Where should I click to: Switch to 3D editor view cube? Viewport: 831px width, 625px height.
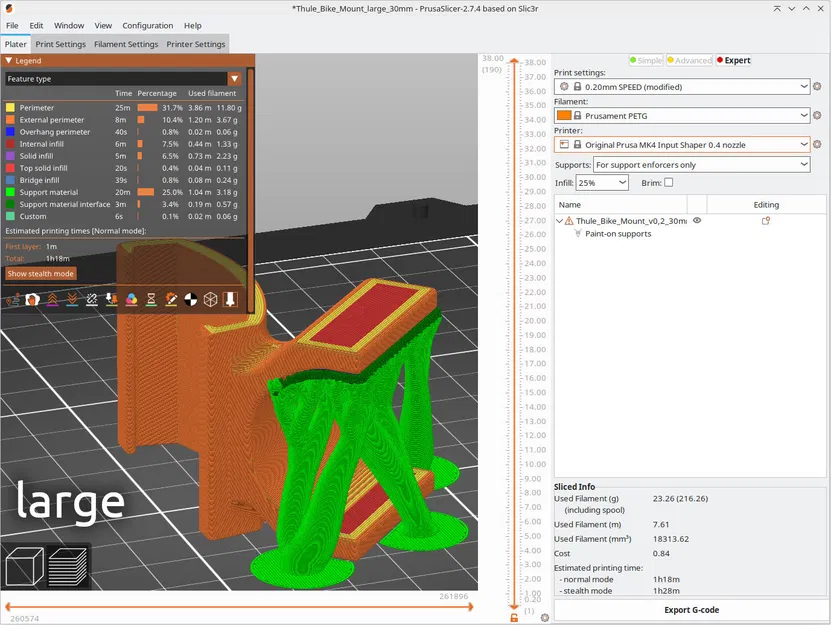click(24, 567)
